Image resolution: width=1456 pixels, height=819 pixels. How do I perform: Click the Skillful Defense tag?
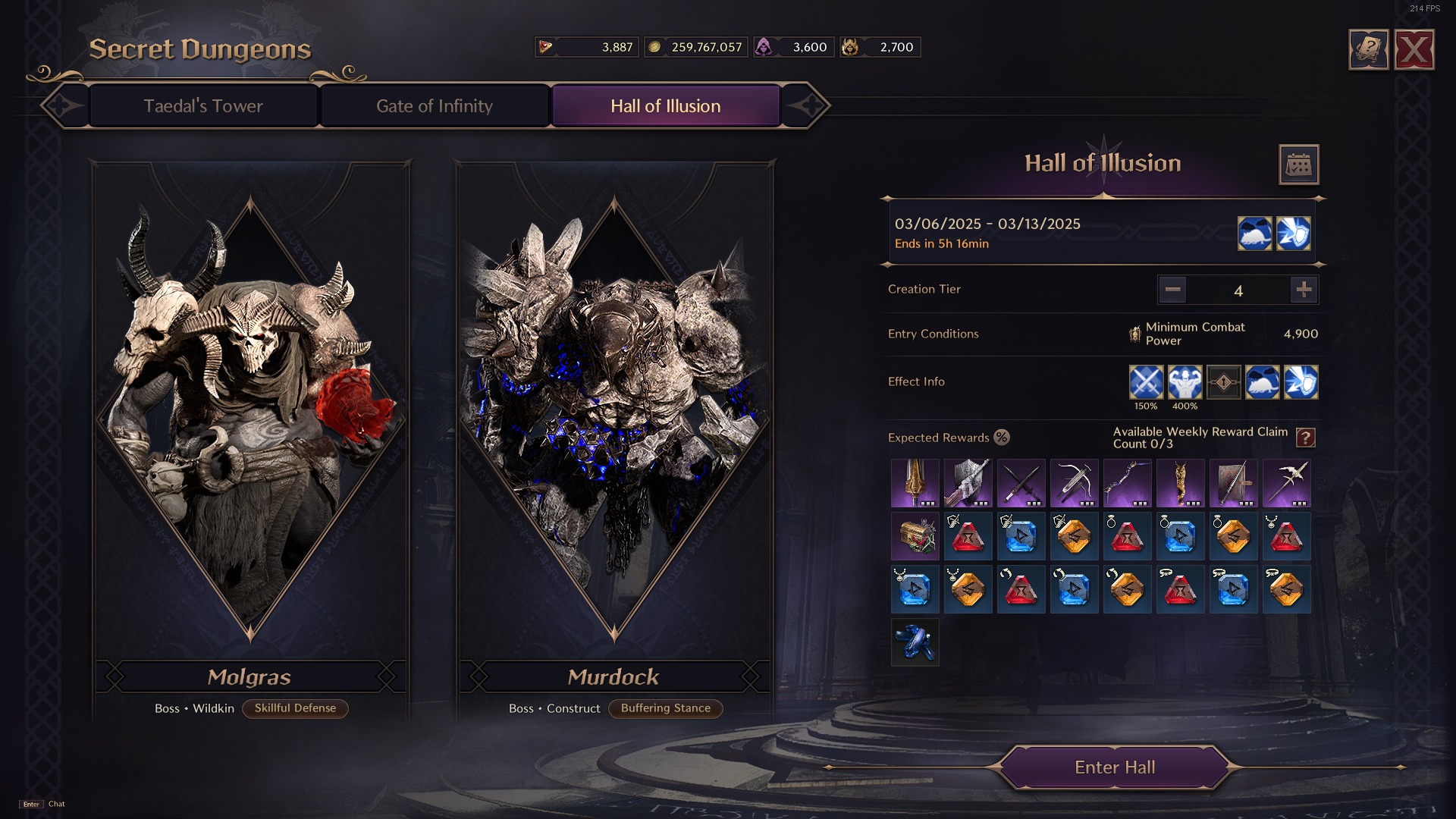pos(295,708)
